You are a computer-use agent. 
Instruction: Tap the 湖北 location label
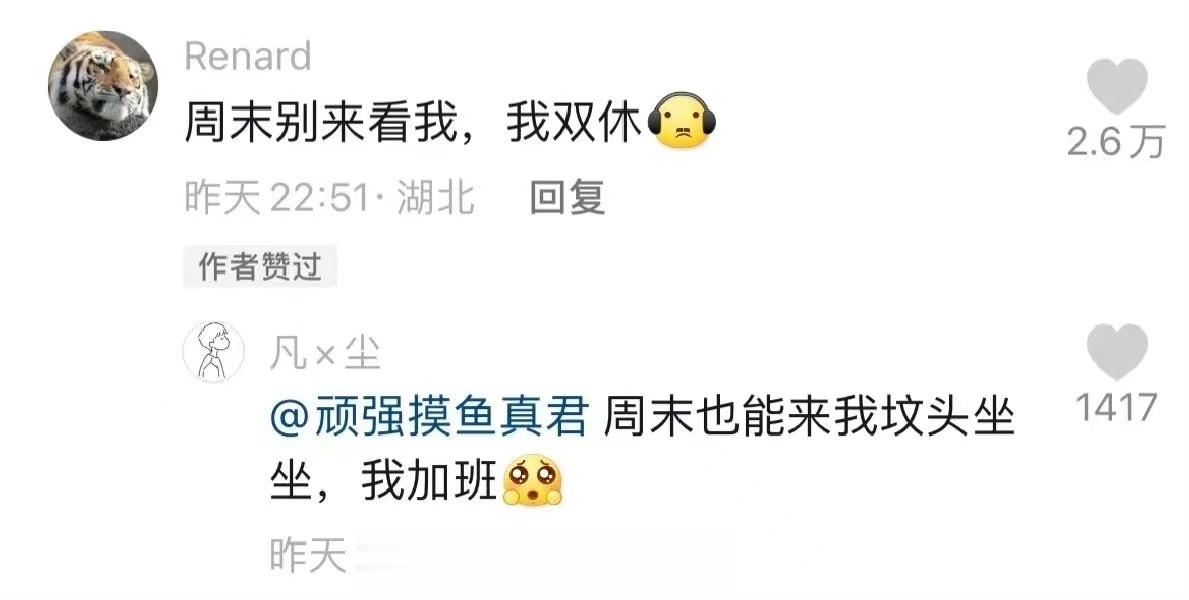coord(436,198)
